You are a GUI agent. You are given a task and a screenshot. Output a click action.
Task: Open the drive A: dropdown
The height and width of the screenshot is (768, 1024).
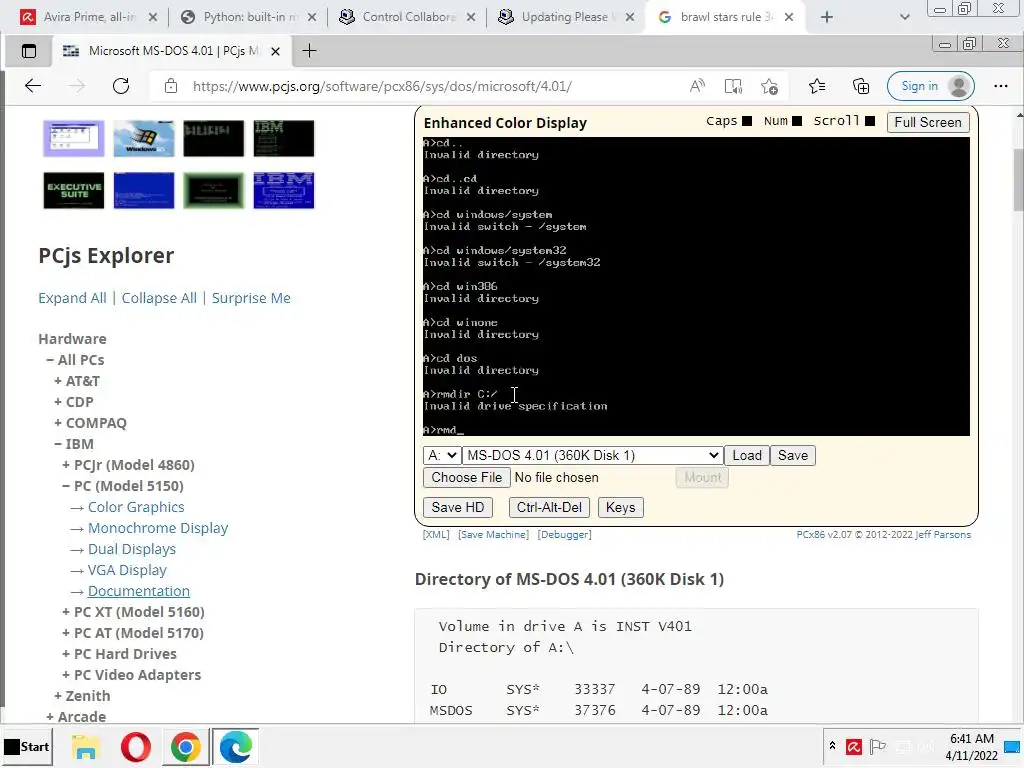click(x=441, y=455)
